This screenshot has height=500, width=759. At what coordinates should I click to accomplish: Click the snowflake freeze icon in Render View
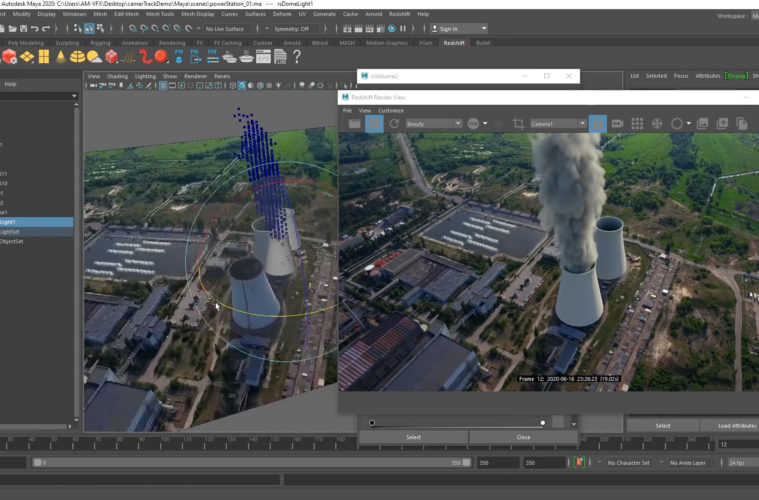point(657,124)
